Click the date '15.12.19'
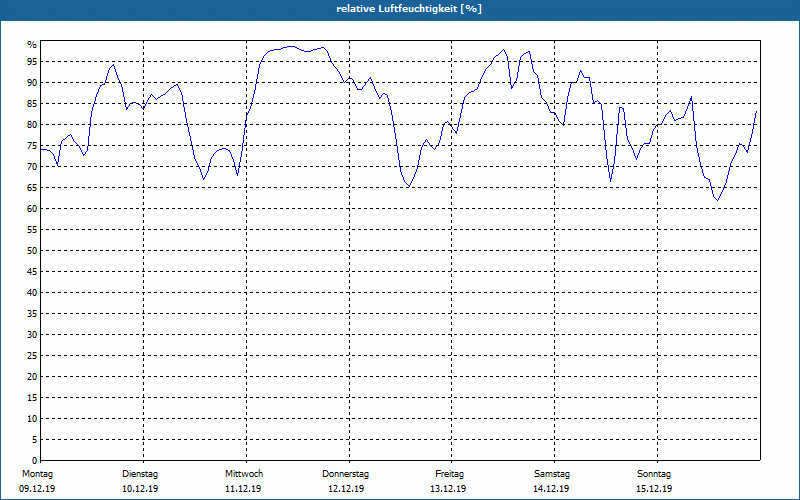This screenshot has width=800, height=500. click(654, 489)
